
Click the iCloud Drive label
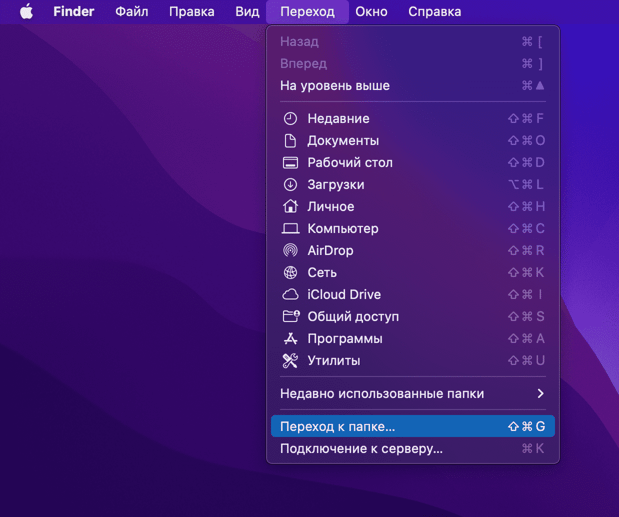pyautogui.click(x=344, y=294)
